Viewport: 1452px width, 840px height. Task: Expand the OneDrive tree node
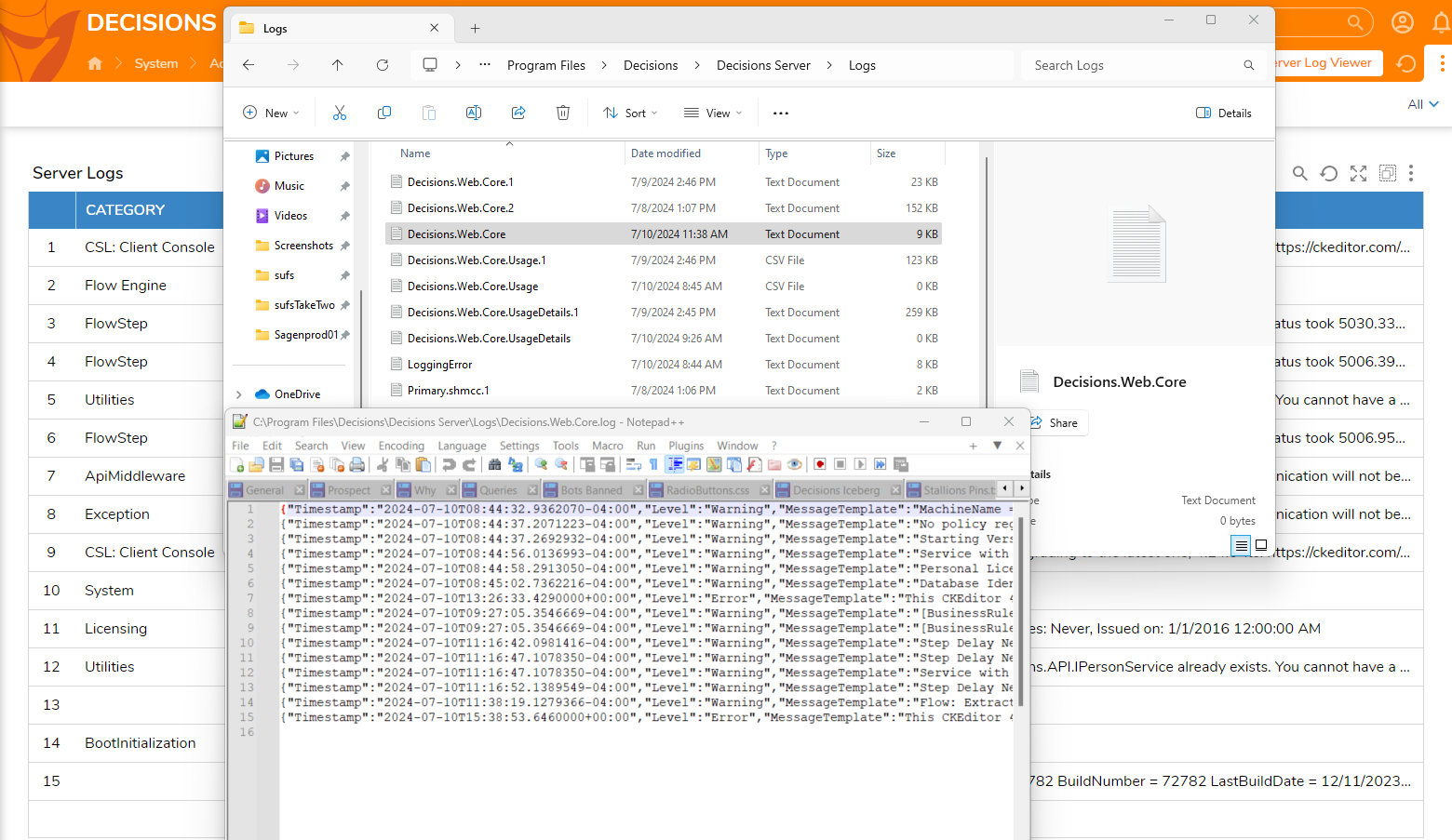[239, 394]
